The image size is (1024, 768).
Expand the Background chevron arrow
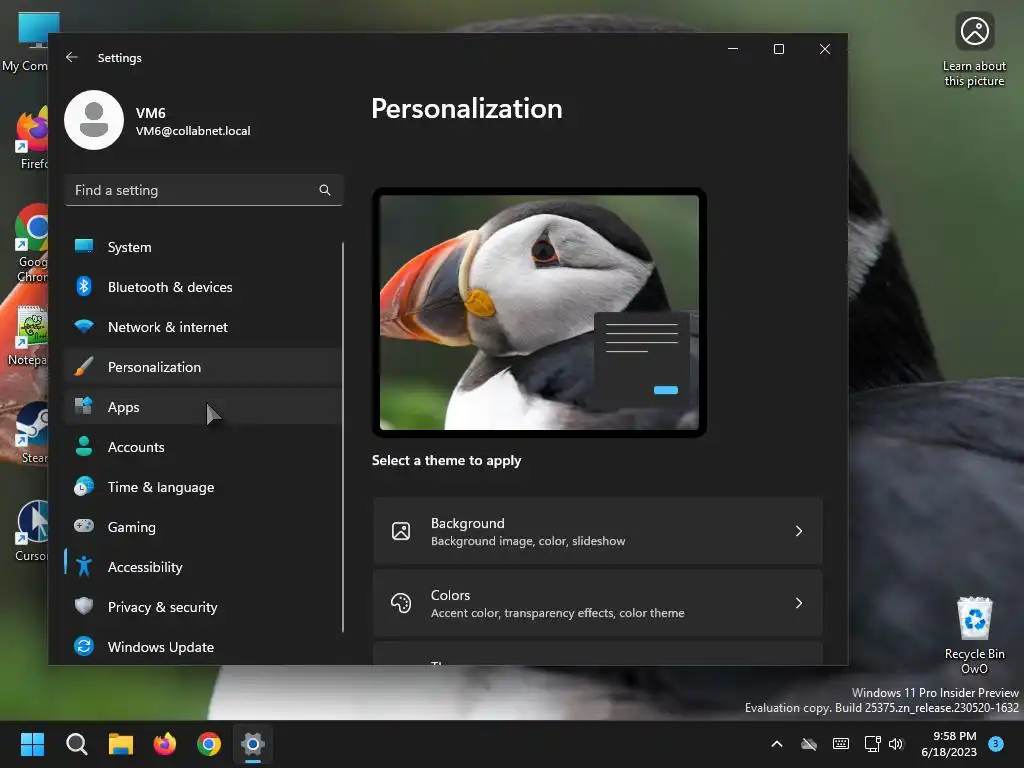pos(799,531)
